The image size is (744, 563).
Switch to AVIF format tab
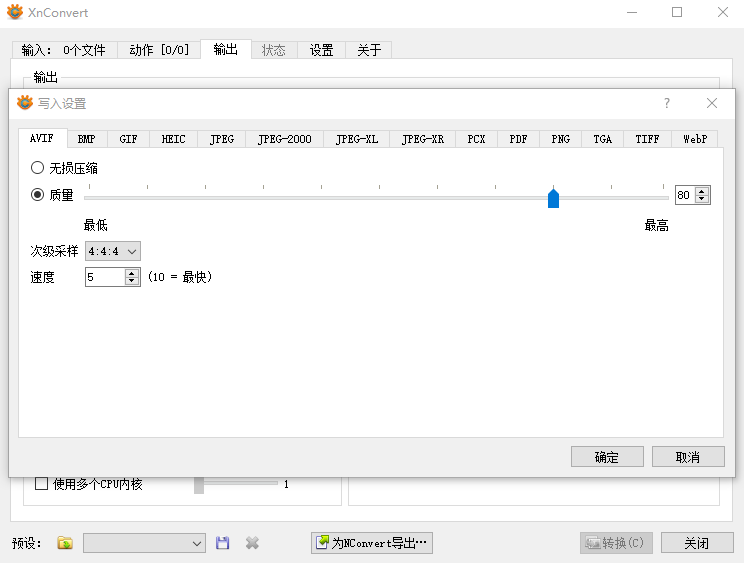click(x=42, y=138)
